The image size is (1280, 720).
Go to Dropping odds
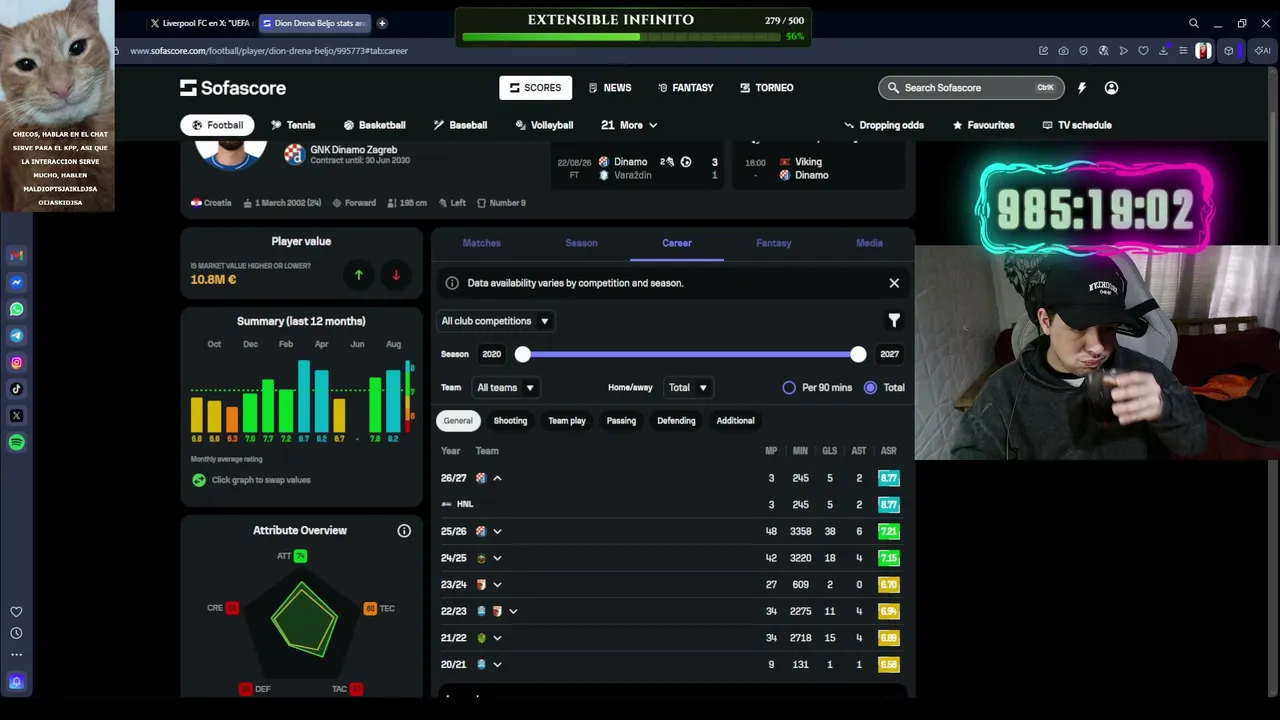coord(884,125)
